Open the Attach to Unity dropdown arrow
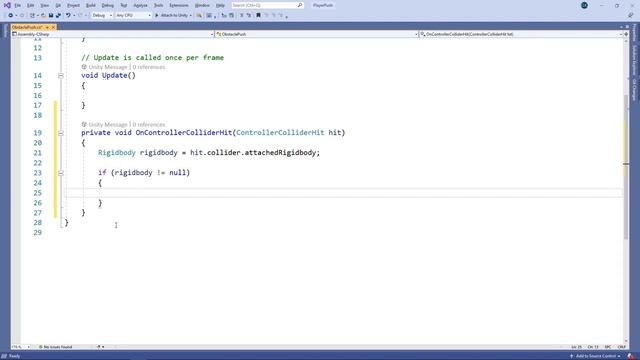Image resolution: width=640 pixels, height=360 pixels. pyautogui.click(x=191, y=16)
